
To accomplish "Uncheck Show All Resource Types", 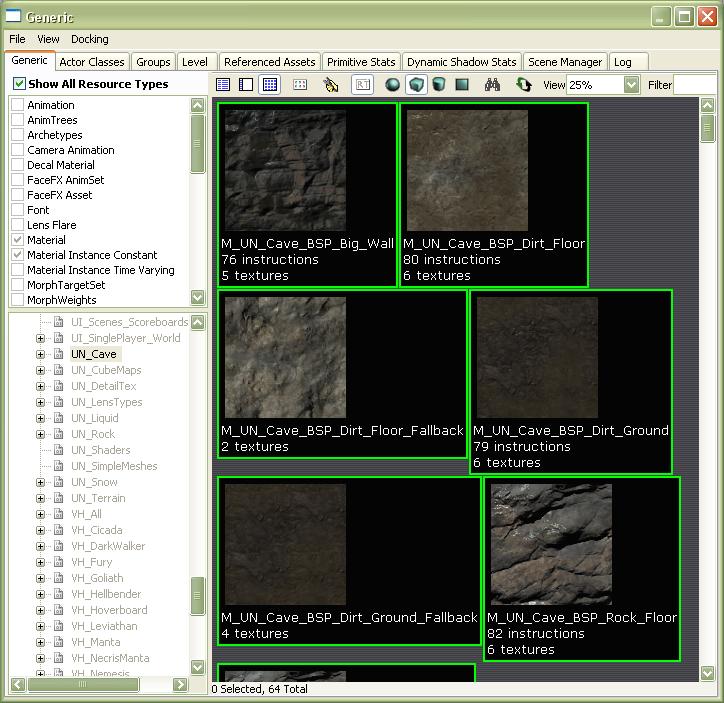I will click(x=19, y=84).
